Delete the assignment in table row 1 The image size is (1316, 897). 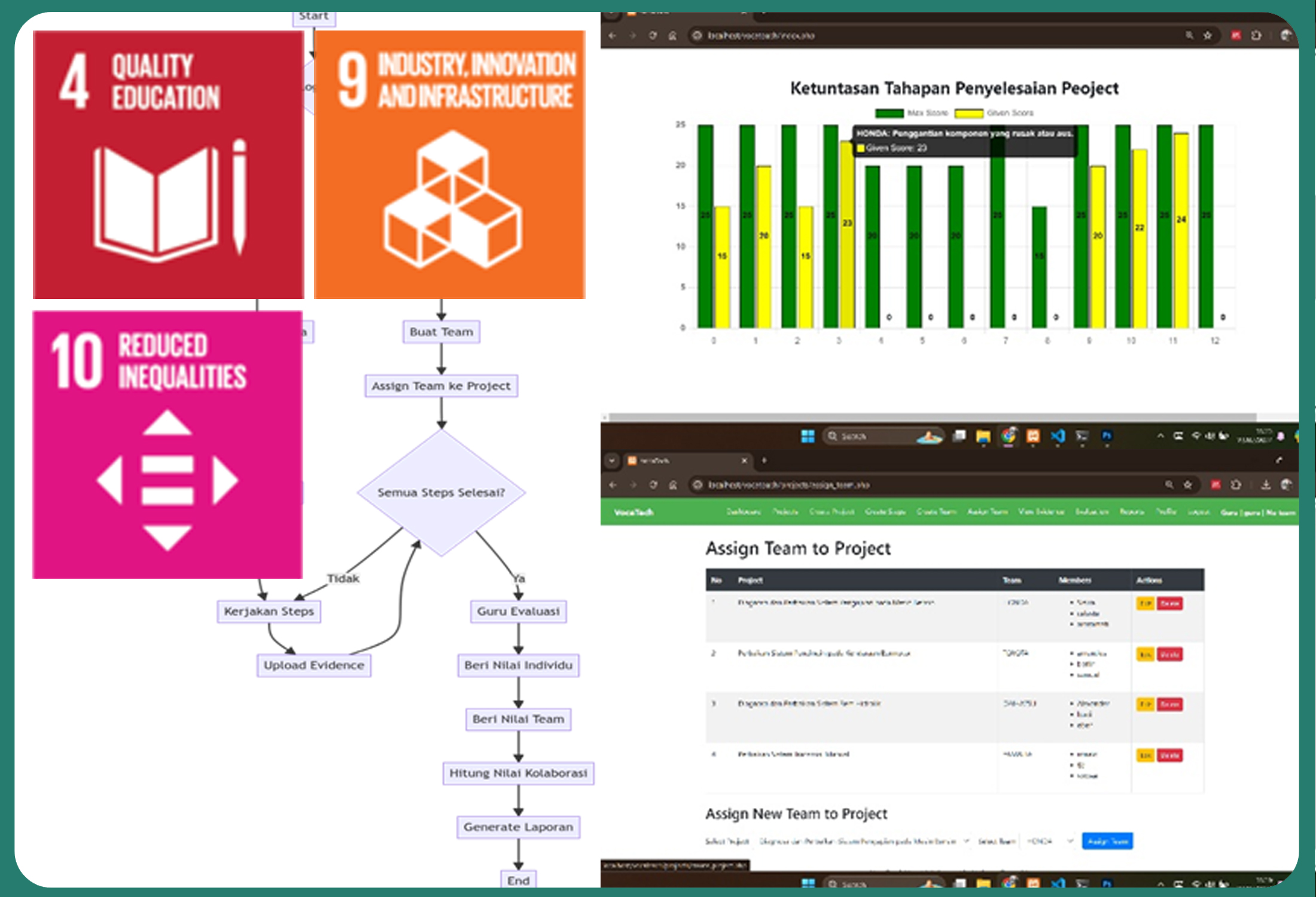tap(1169, 603)
